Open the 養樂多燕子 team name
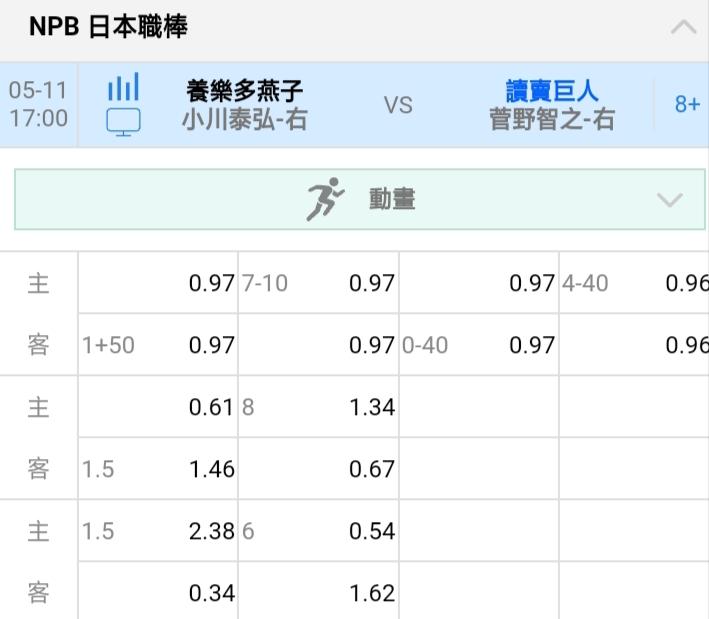This screenshot has height=619, width=709. [244, 90]
